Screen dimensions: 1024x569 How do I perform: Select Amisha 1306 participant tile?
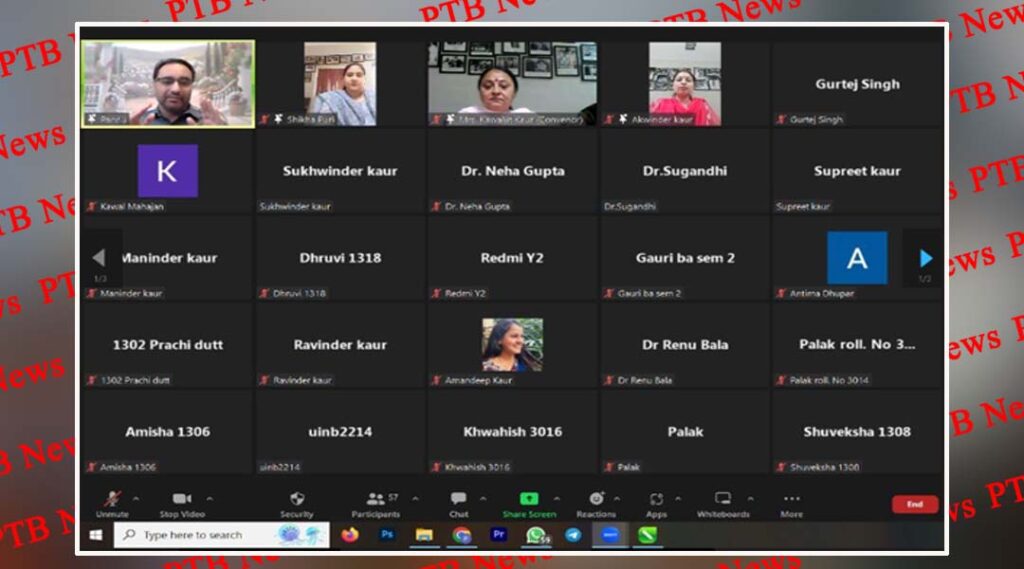(x=168, y=432)
